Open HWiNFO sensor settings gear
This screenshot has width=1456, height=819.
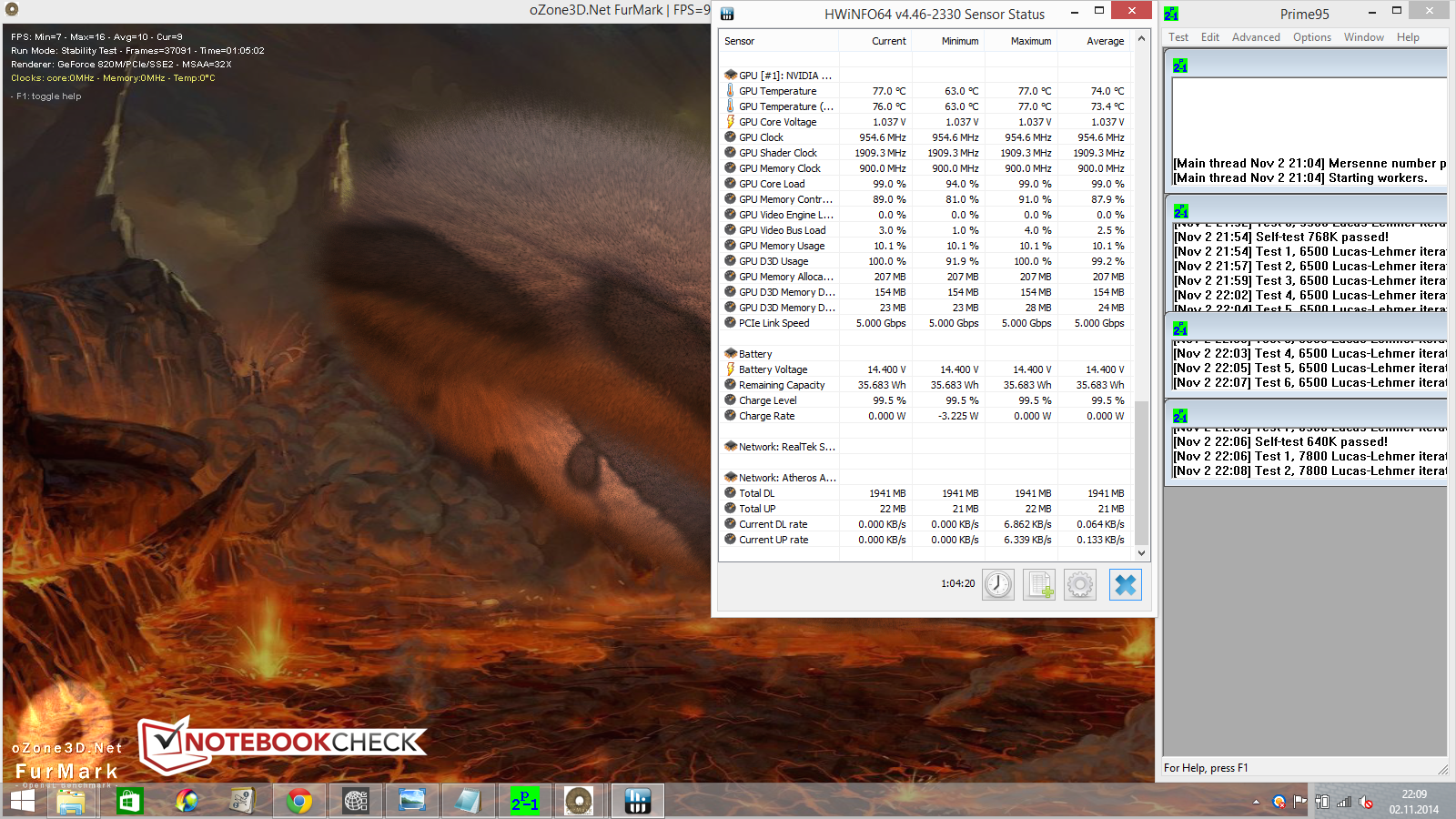click(x=1080, y=584)
